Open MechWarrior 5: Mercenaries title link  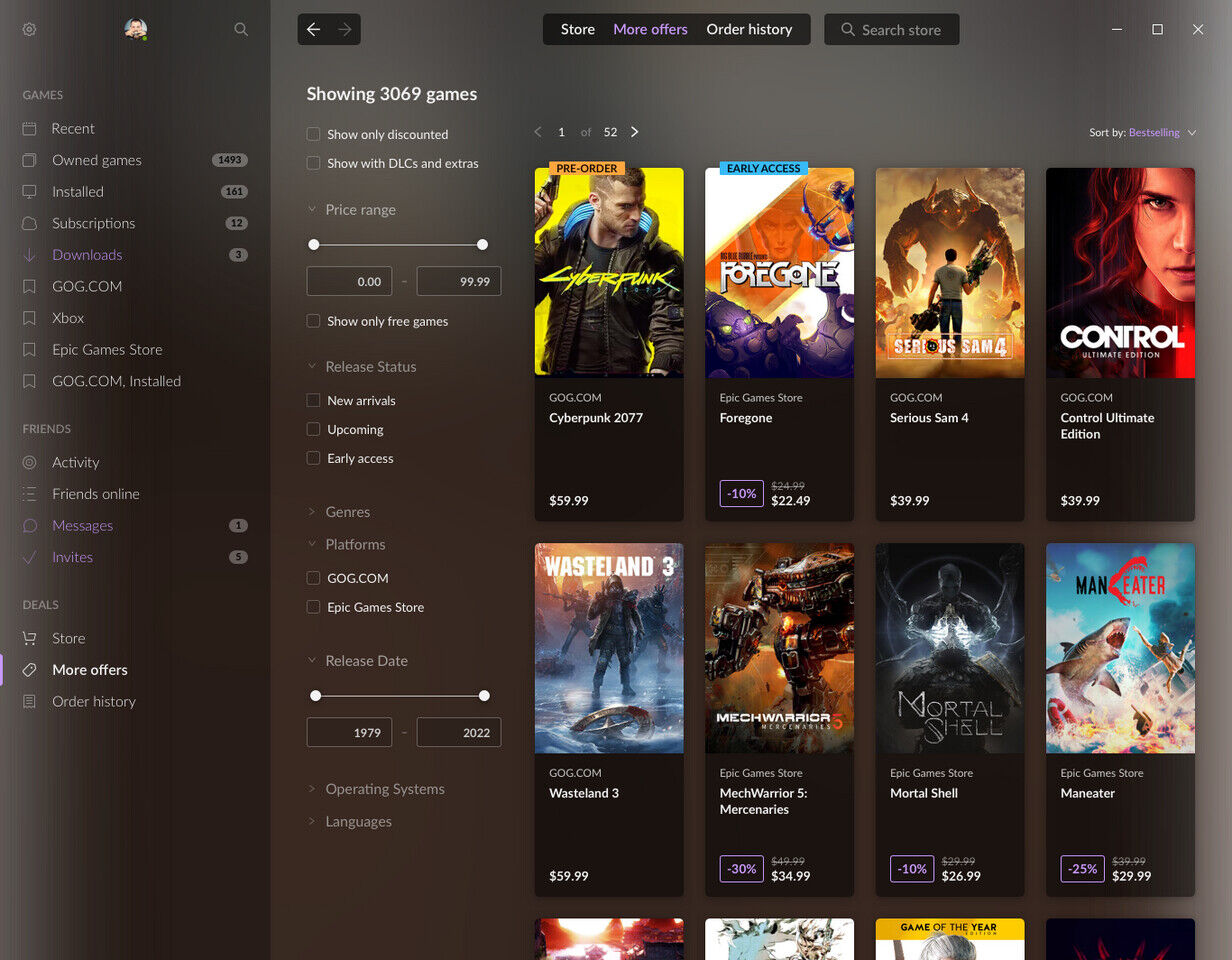point(764,801)
